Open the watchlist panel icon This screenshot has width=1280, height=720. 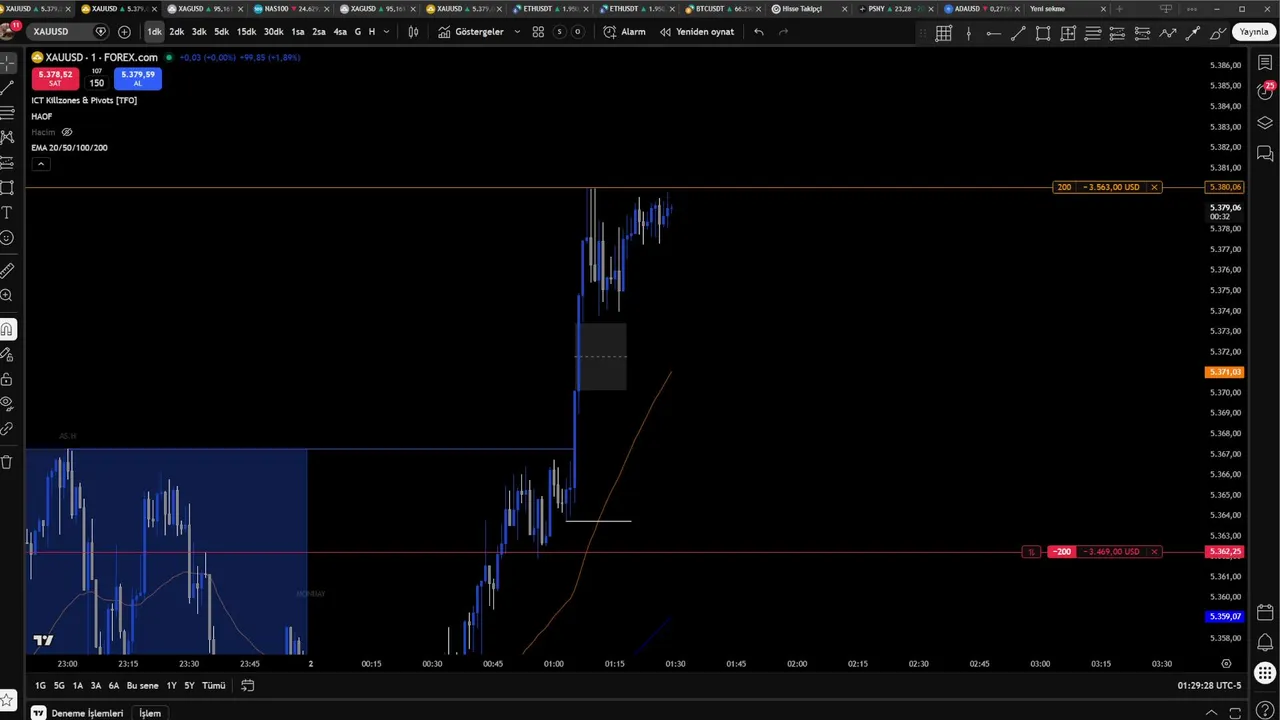tap(1265, 63)
